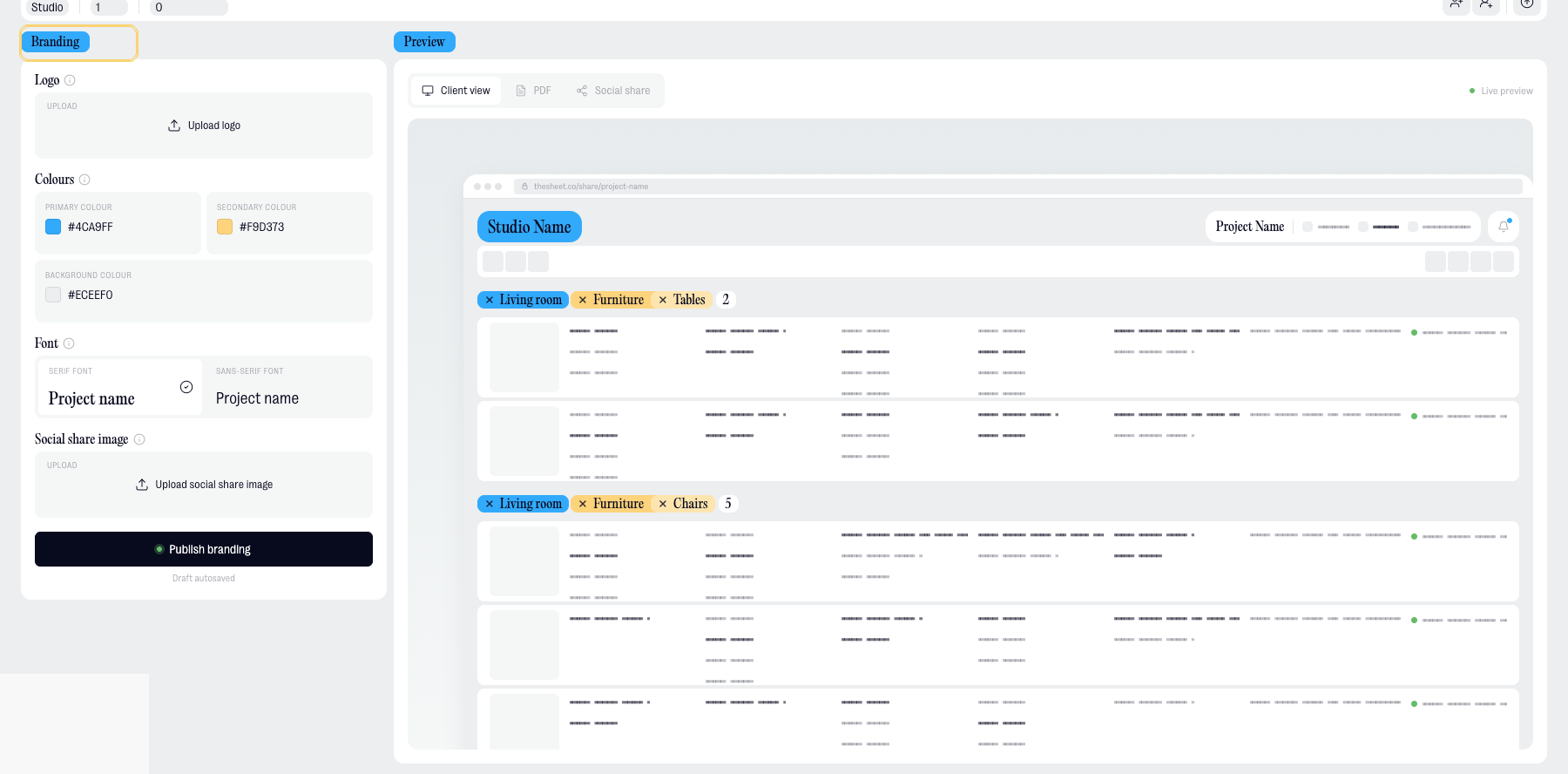The width and height of the screenshot is (1568, 774).
Task: Click the green dot on Publish branding button
Action: (159, 549)
